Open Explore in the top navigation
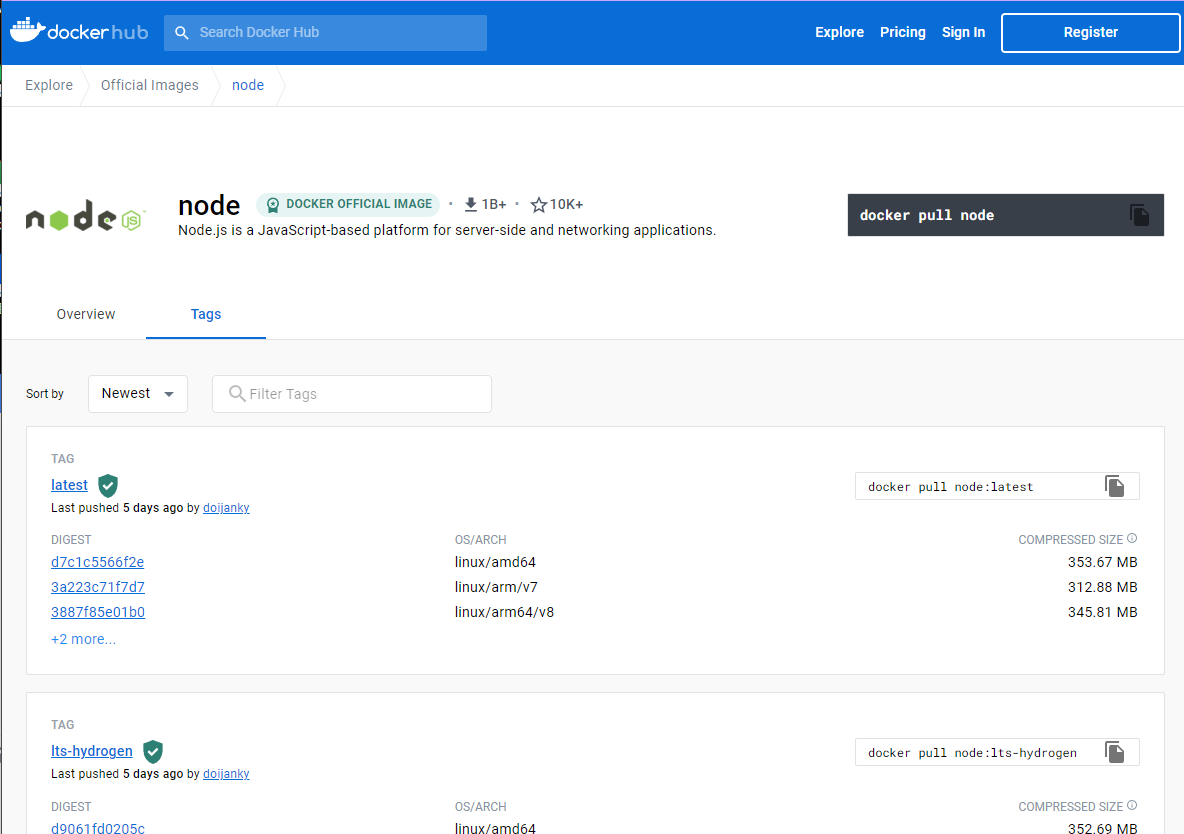The image size is (1184, 834). coord(839,32)
